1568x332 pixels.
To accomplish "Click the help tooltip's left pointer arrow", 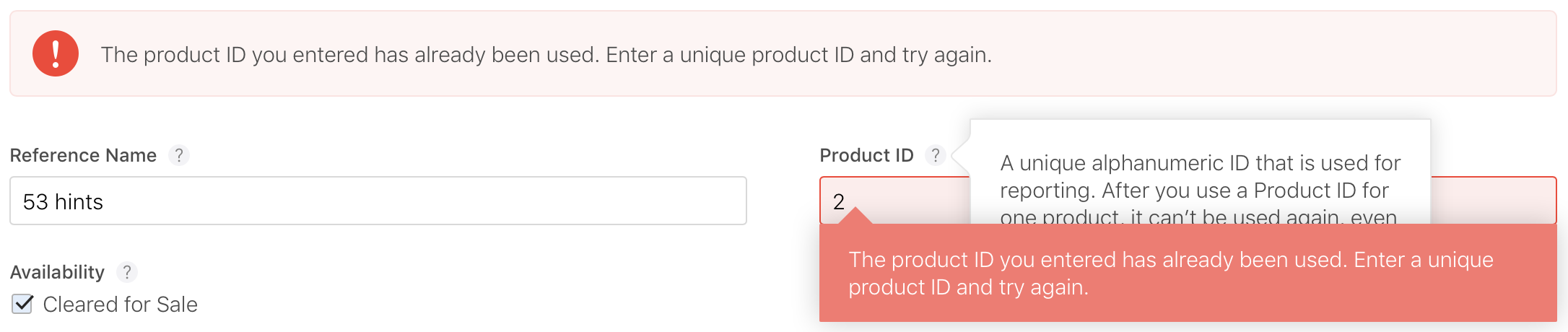I will (x=961, y=154).
